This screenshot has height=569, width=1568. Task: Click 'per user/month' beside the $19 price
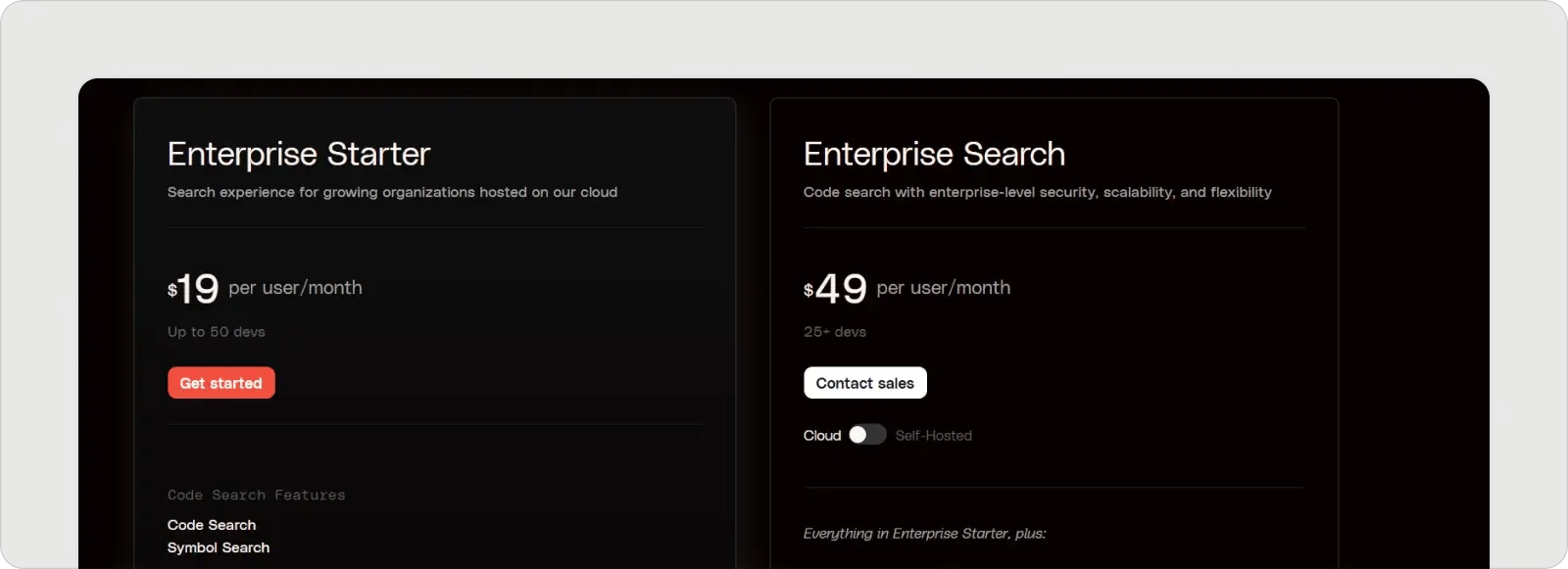295,288
